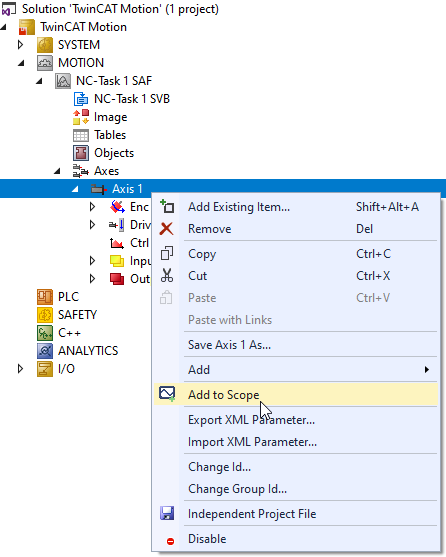Click the Axes folder icon
This screenshot has height=557, width=446.
(x=81, y=171)
